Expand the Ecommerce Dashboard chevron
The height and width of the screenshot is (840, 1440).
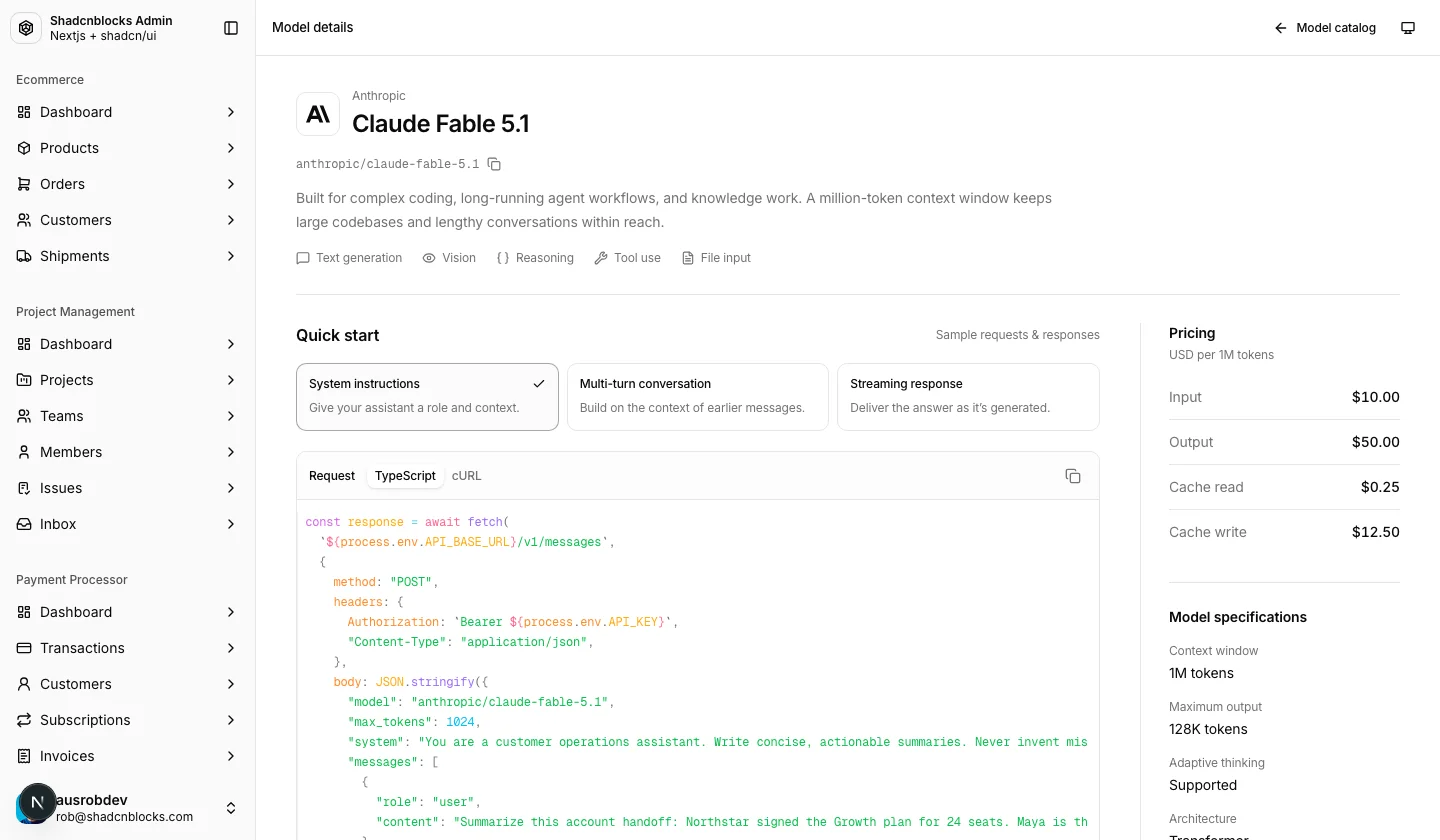coord(231,112)
